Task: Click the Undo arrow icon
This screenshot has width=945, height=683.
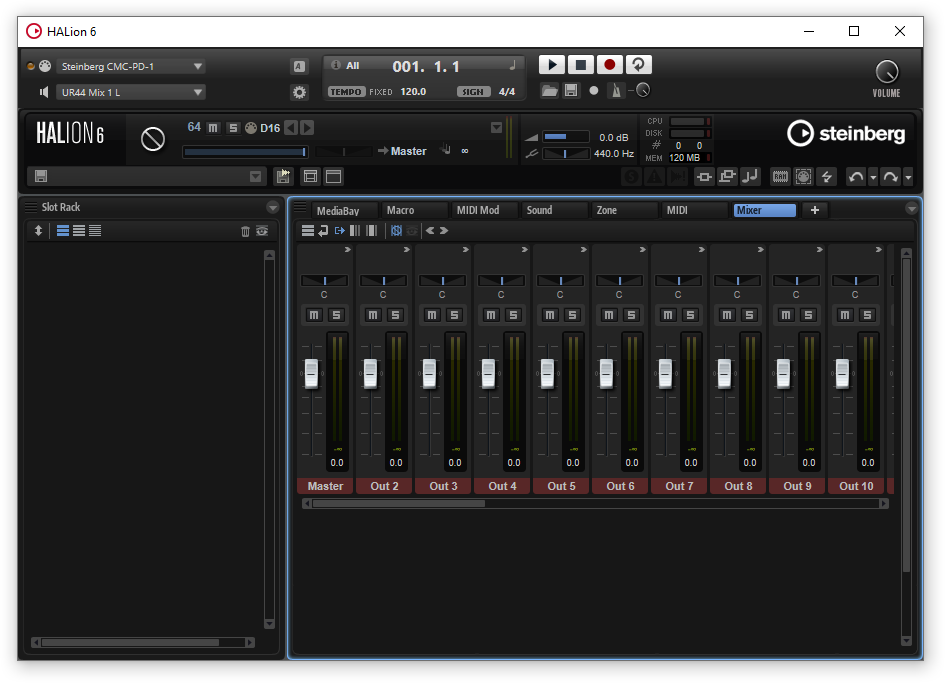Action: (856, 177)
